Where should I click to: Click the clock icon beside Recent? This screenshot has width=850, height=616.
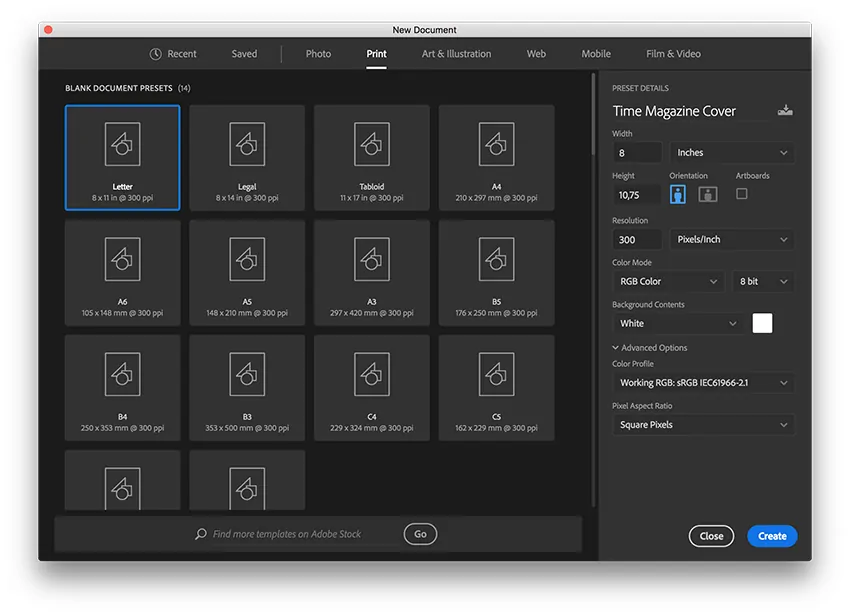(156, 54)
